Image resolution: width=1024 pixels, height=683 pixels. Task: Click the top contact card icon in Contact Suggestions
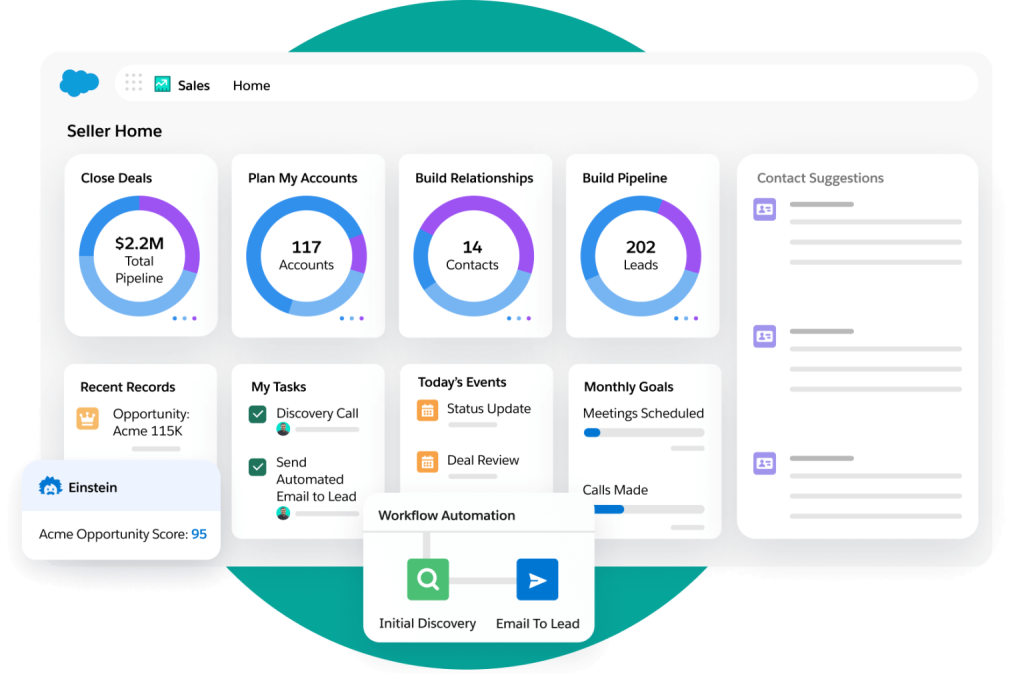click(x=764, y=208)
